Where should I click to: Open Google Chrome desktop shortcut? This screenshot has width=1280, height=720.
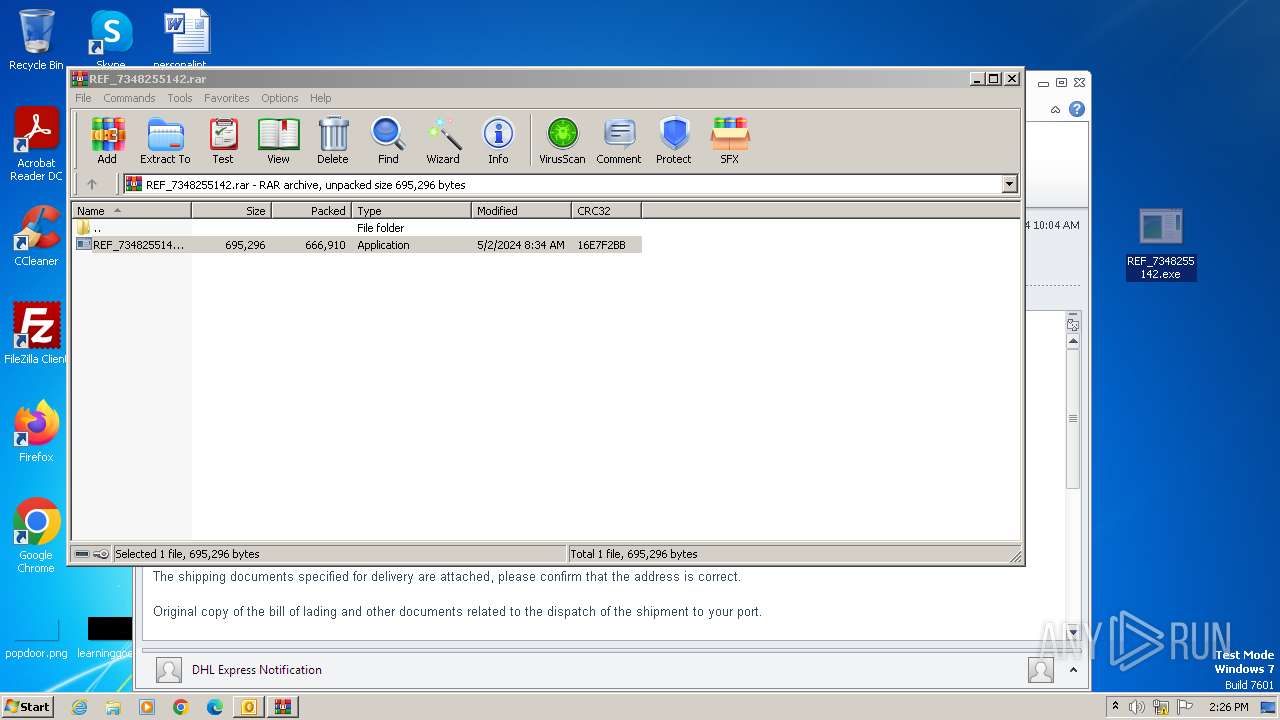(36, 536)
